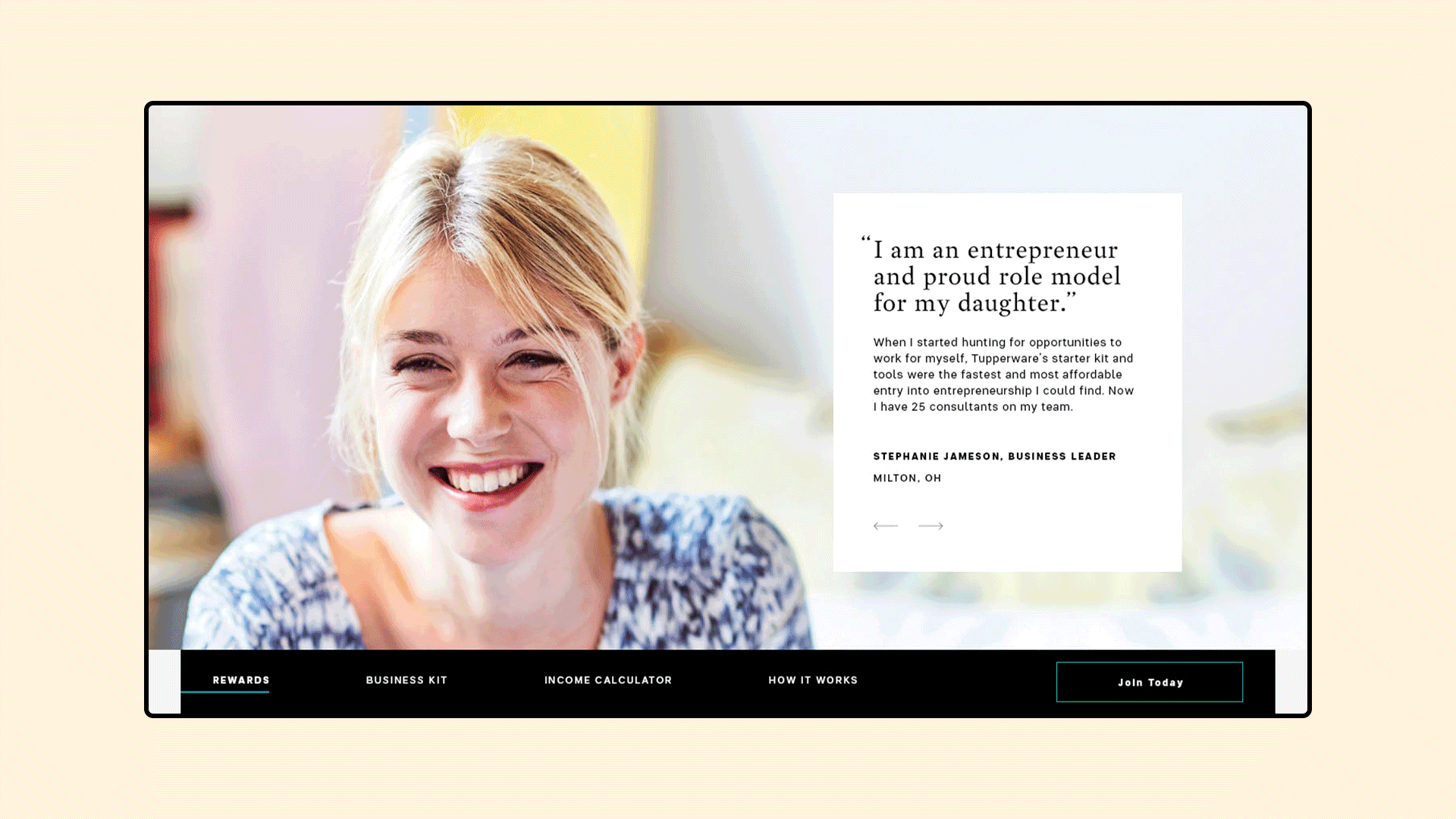
Task: Click the location text Milton, OH
Action: click(x=907, y=479)
